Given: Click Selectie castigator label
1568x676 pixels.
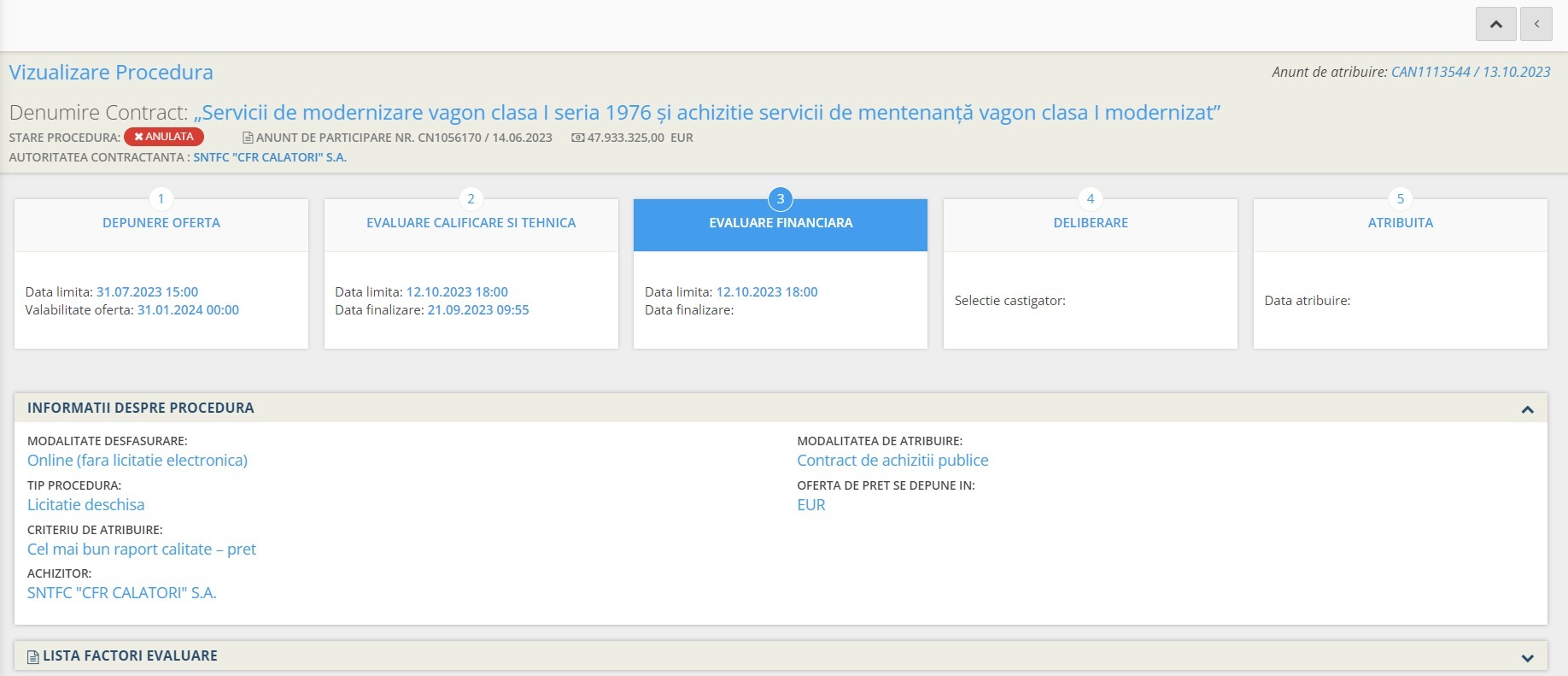Looking at the screenshot, I should (x=1010, y=301).
